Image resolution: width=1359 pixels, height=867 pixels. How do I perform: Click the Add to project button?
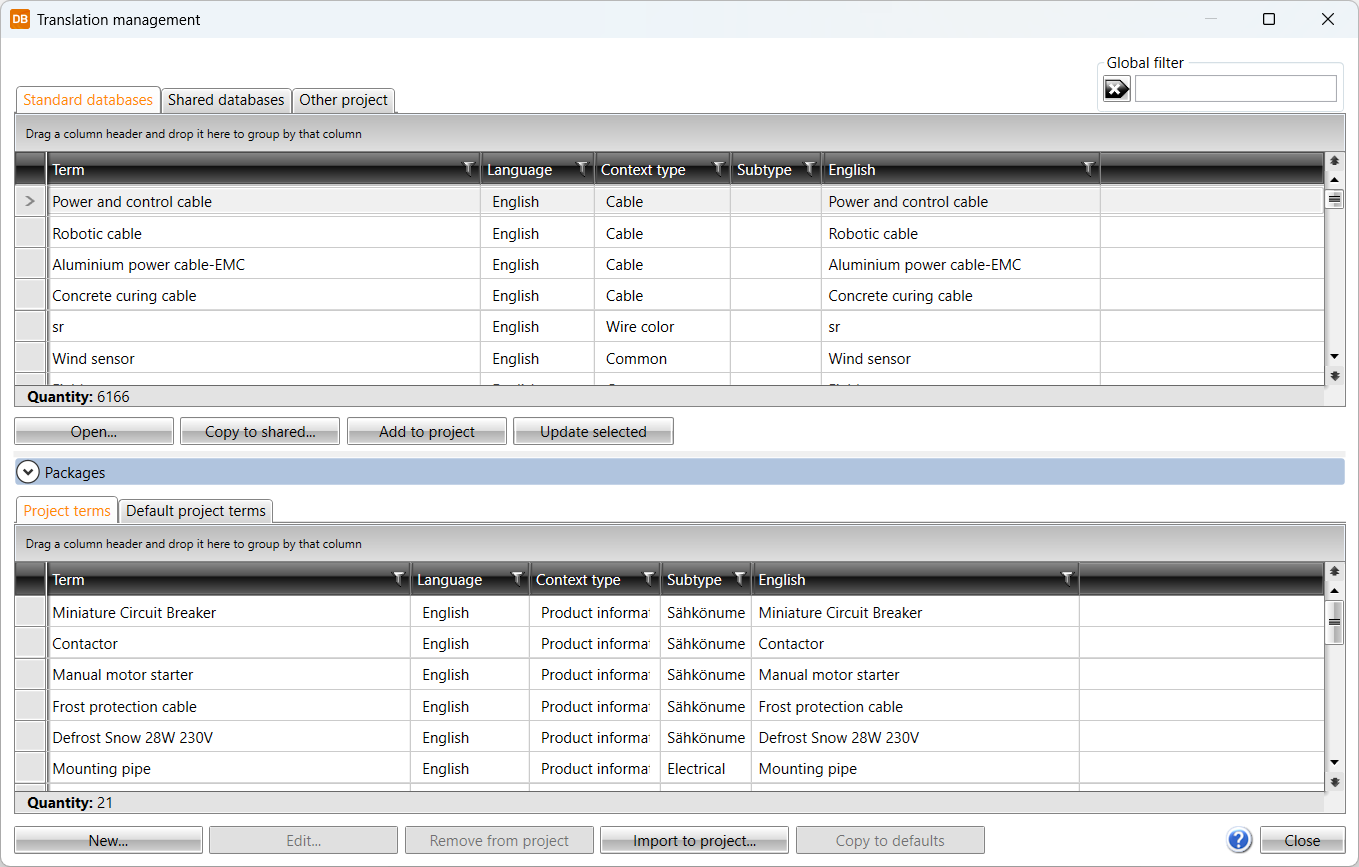tap(427, 432)
